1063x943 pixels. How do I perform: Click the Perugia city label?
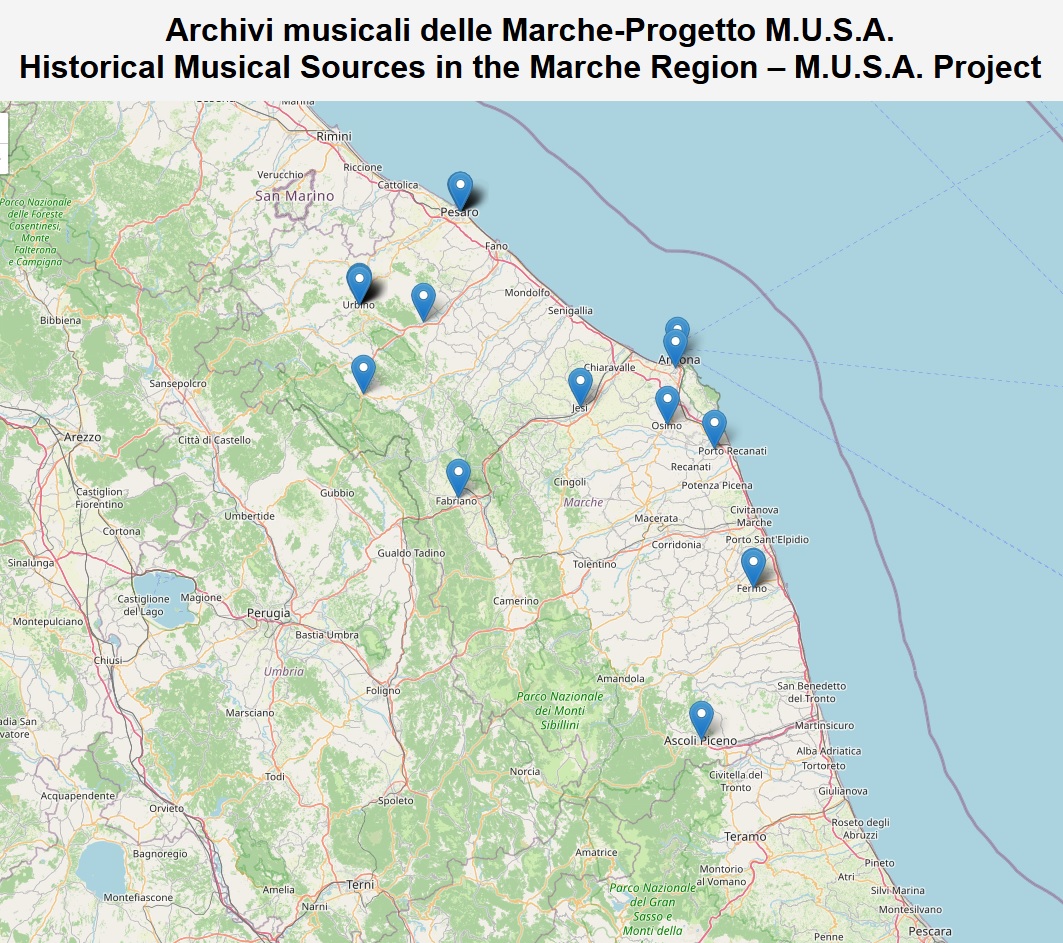pos(268,613)
